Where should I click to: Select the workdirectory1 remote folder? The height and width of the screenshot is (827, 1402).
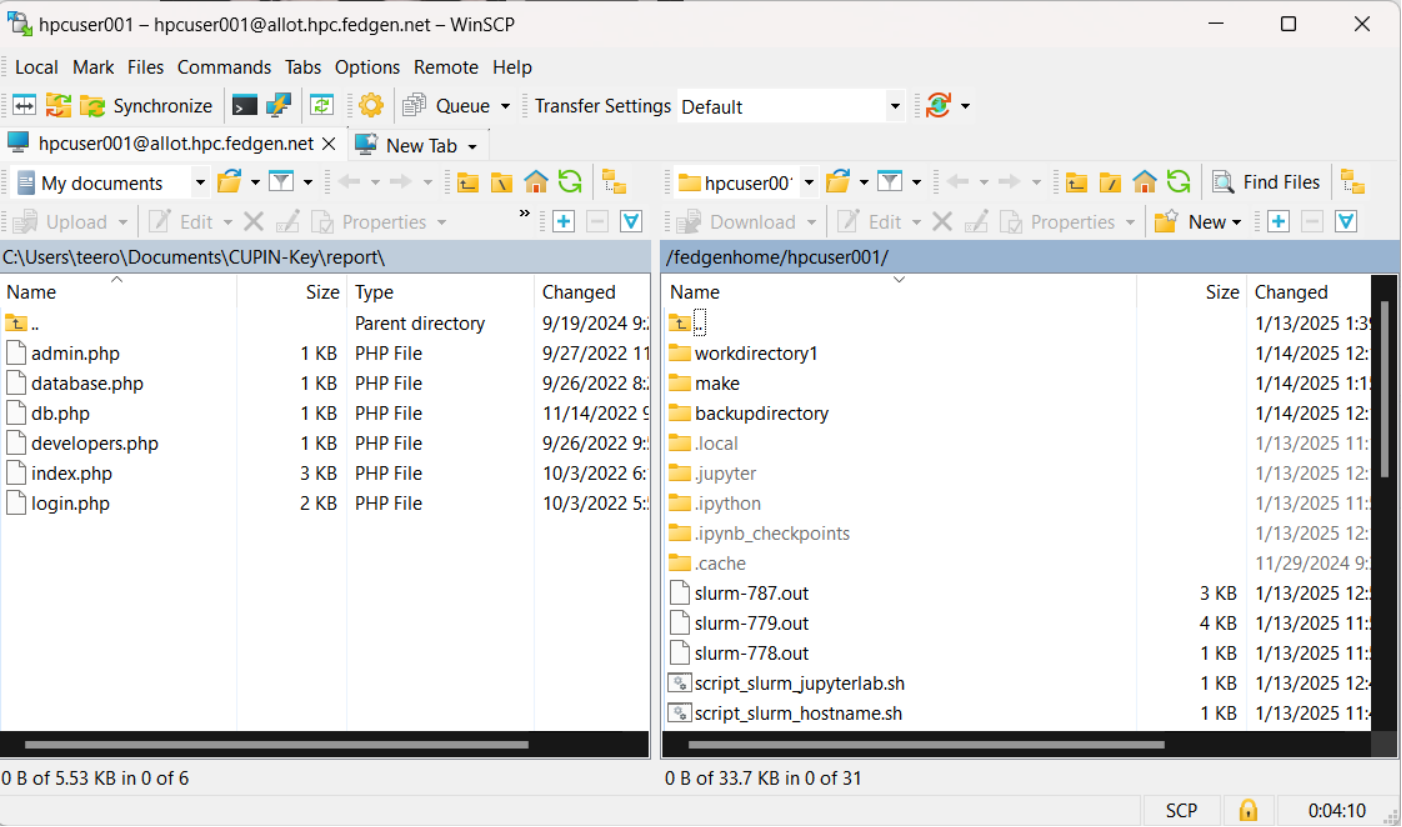[756, 353]
